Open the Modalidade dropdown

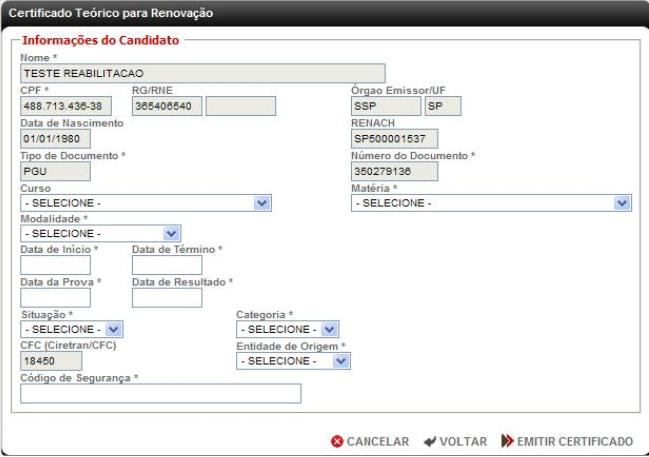[x=101, y=234]
